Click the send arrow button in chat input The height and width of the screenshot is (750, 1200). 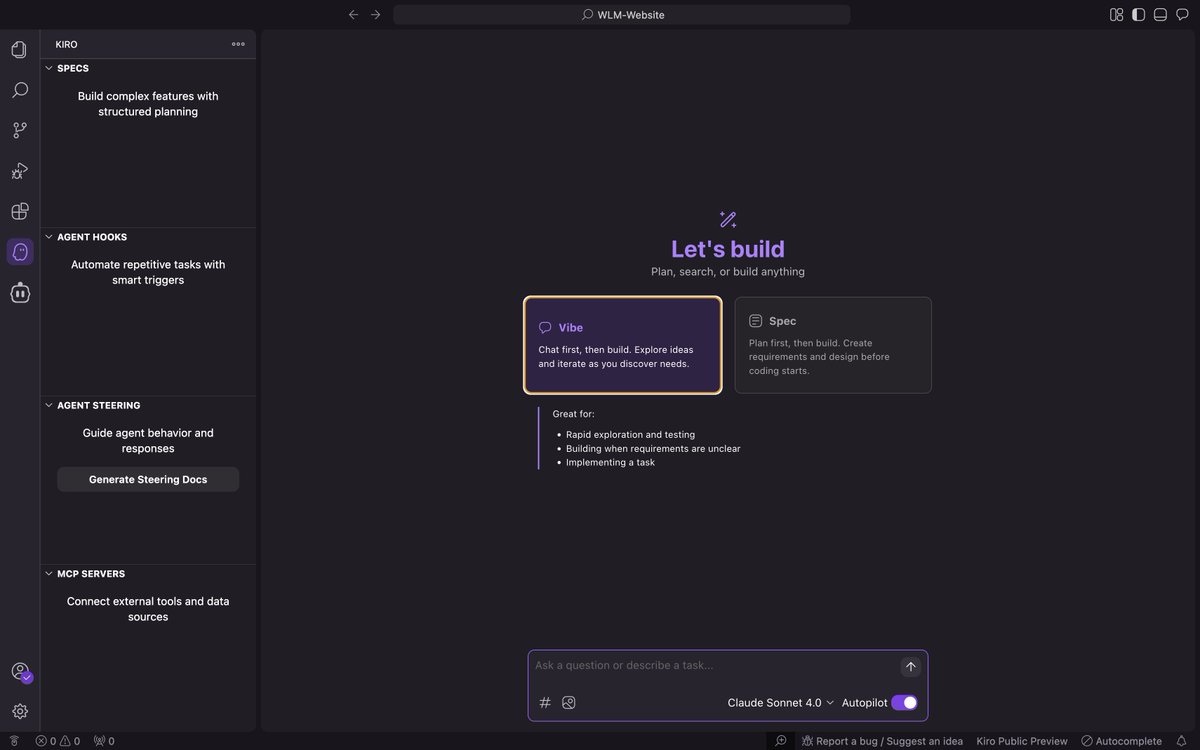[910, 666]
